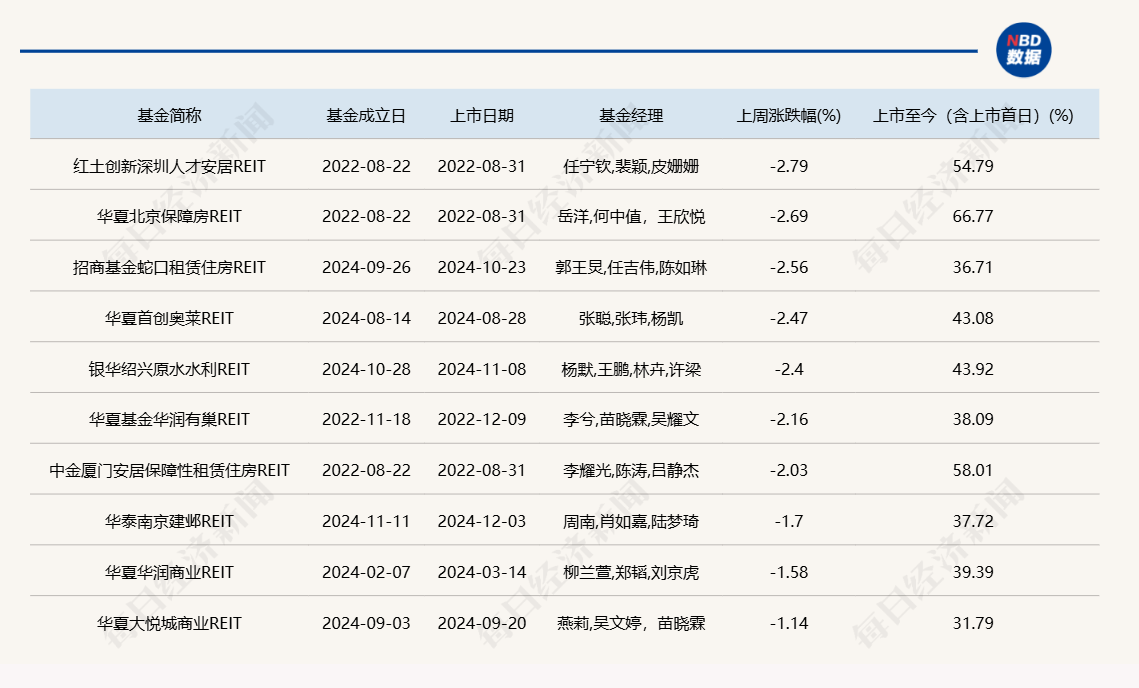The image size is (1139, 688).
Task: Click since-listing return 66.77
Action: coord(973,216)
